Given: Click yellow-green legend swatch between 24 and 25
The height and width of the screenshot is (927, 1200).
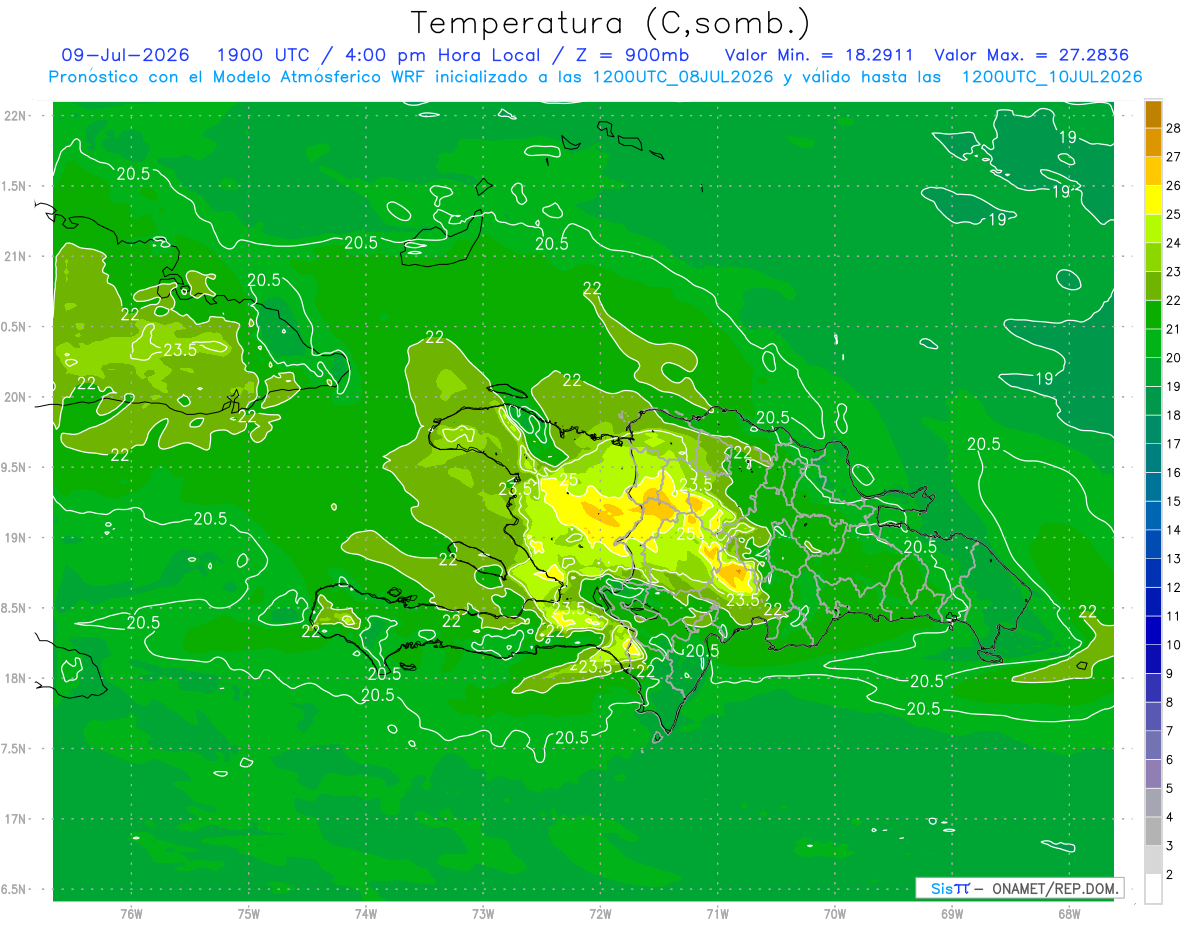Looking at the screenshot, I should click(x=1153, y=229).
